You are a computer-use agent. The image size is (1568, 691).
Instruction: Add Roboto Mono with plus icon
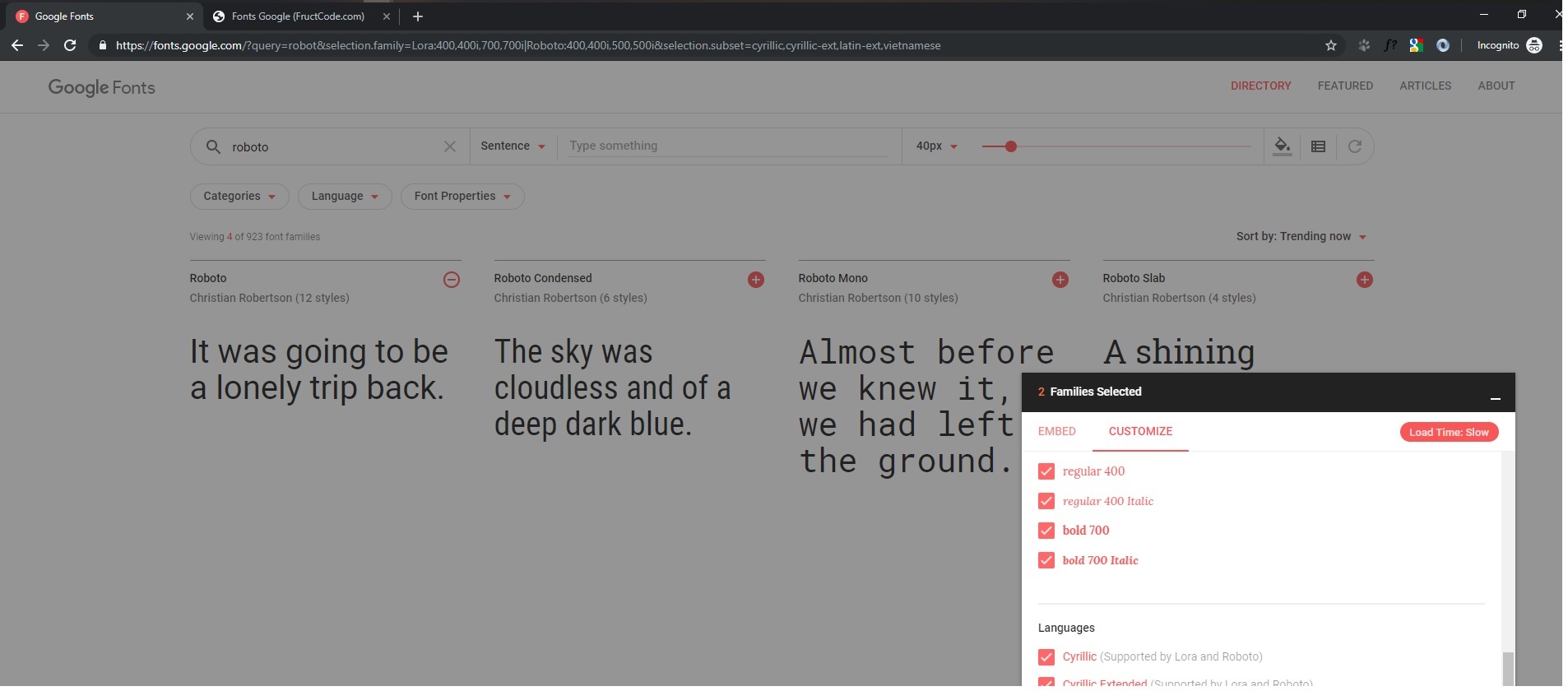(x=1060, y=280)
